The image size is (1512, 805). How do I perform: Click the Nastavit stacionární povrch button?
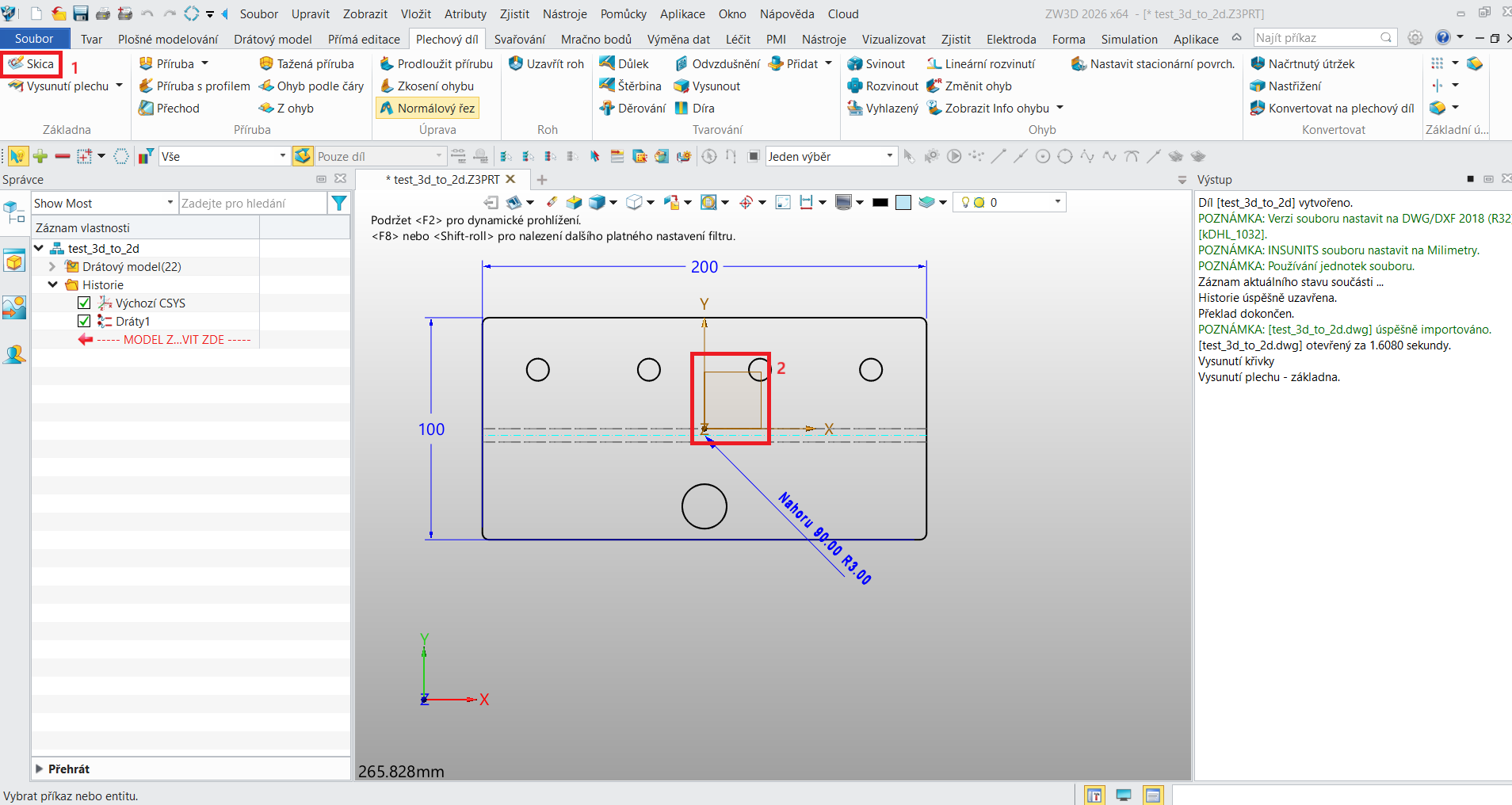click(x=1153, y=63)
